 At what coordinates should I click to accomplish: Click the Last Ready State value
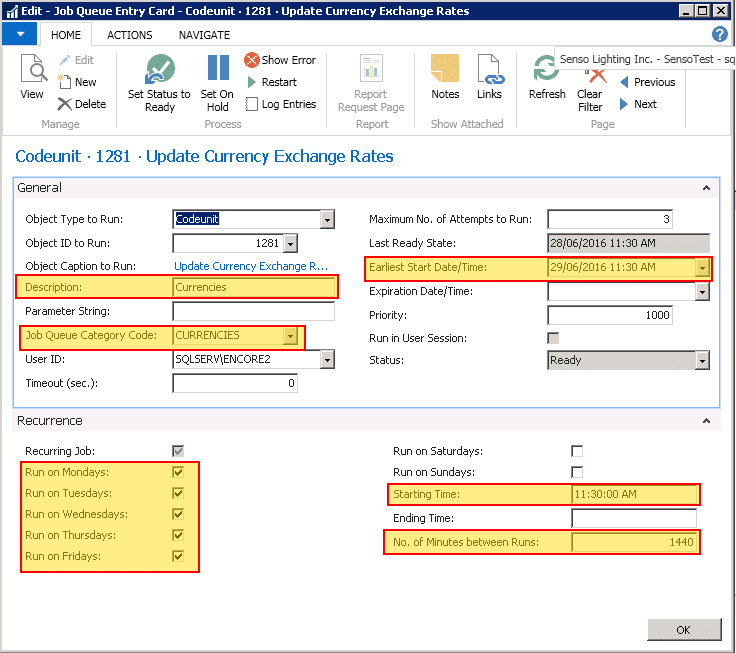tap(629, 243)
